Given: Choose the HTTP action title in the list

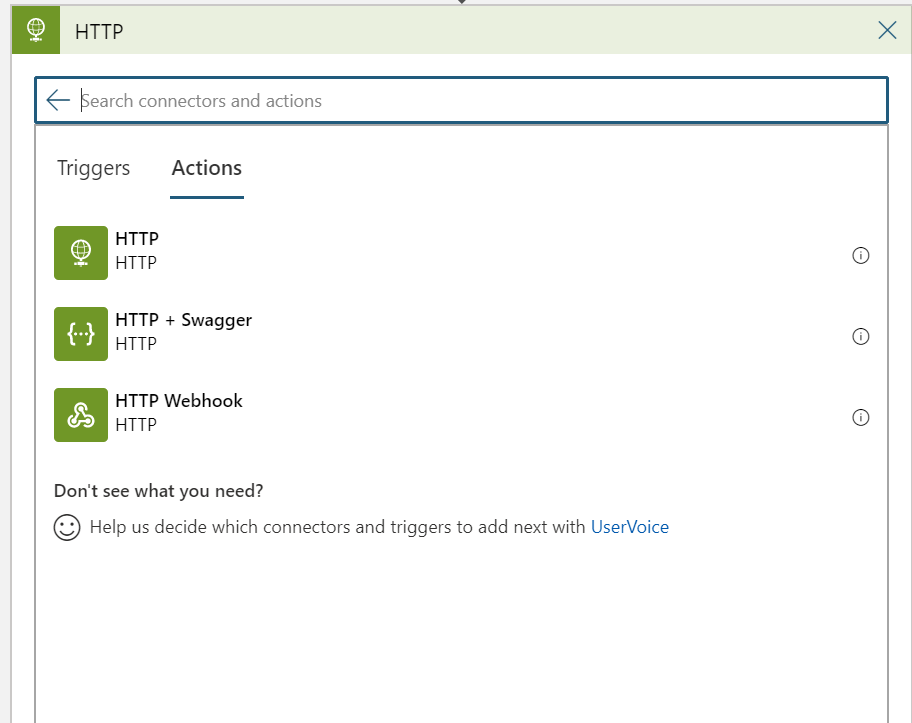Looking at the screenshot, I should (x=137, y=239).
